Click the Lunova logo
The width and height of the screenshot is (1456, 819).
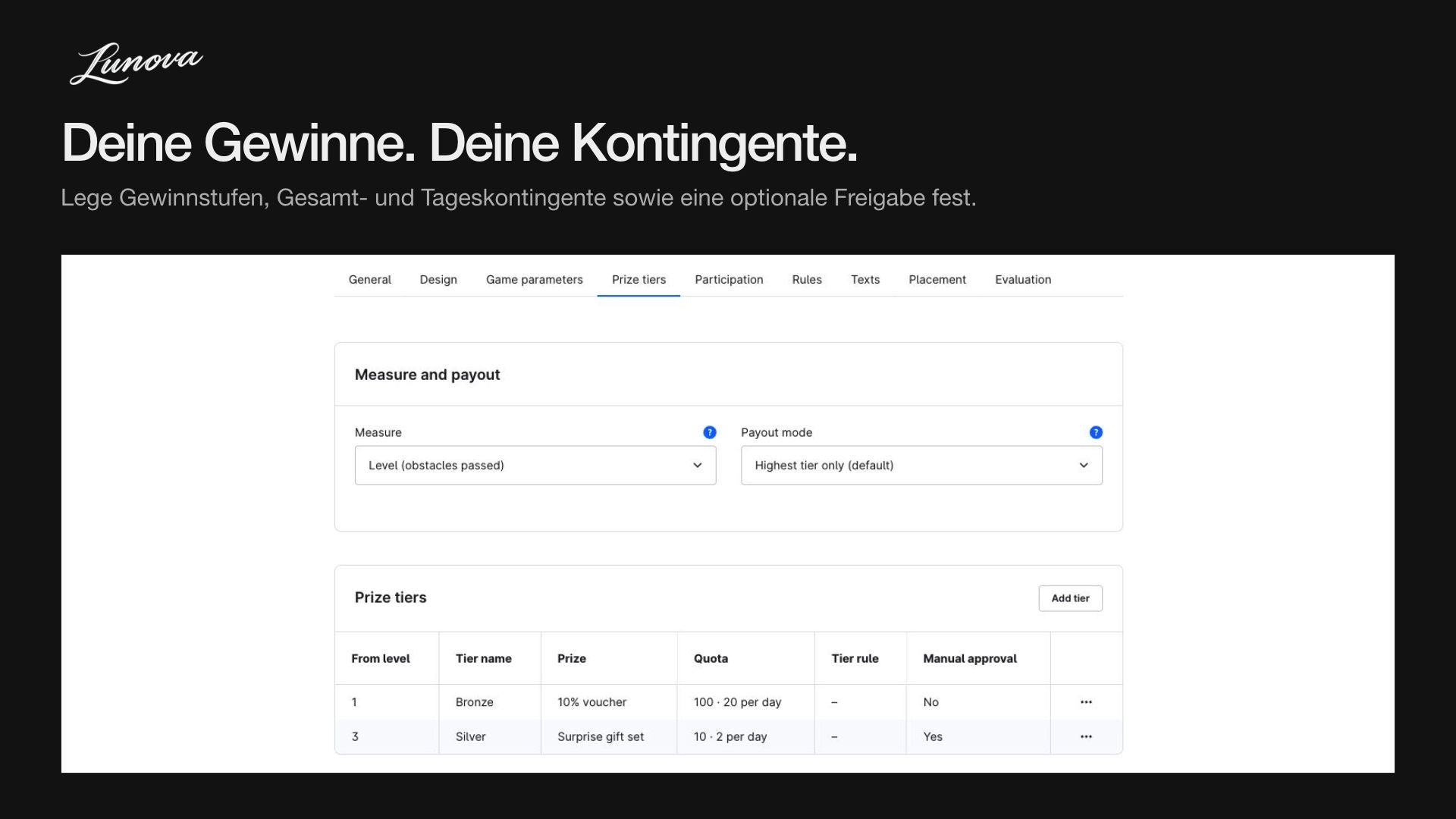click(136, 63)
